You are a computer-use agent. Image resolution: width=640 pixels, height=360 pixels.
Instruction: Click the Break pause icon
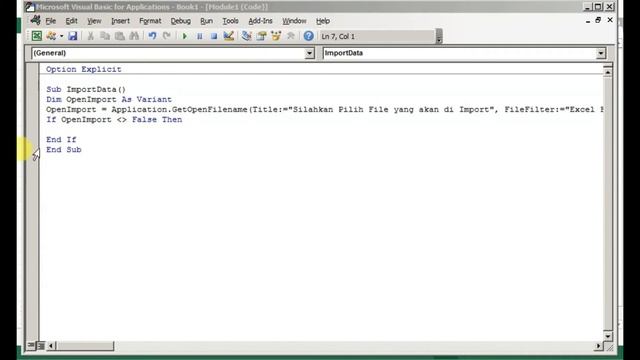[x=200, y=36]
